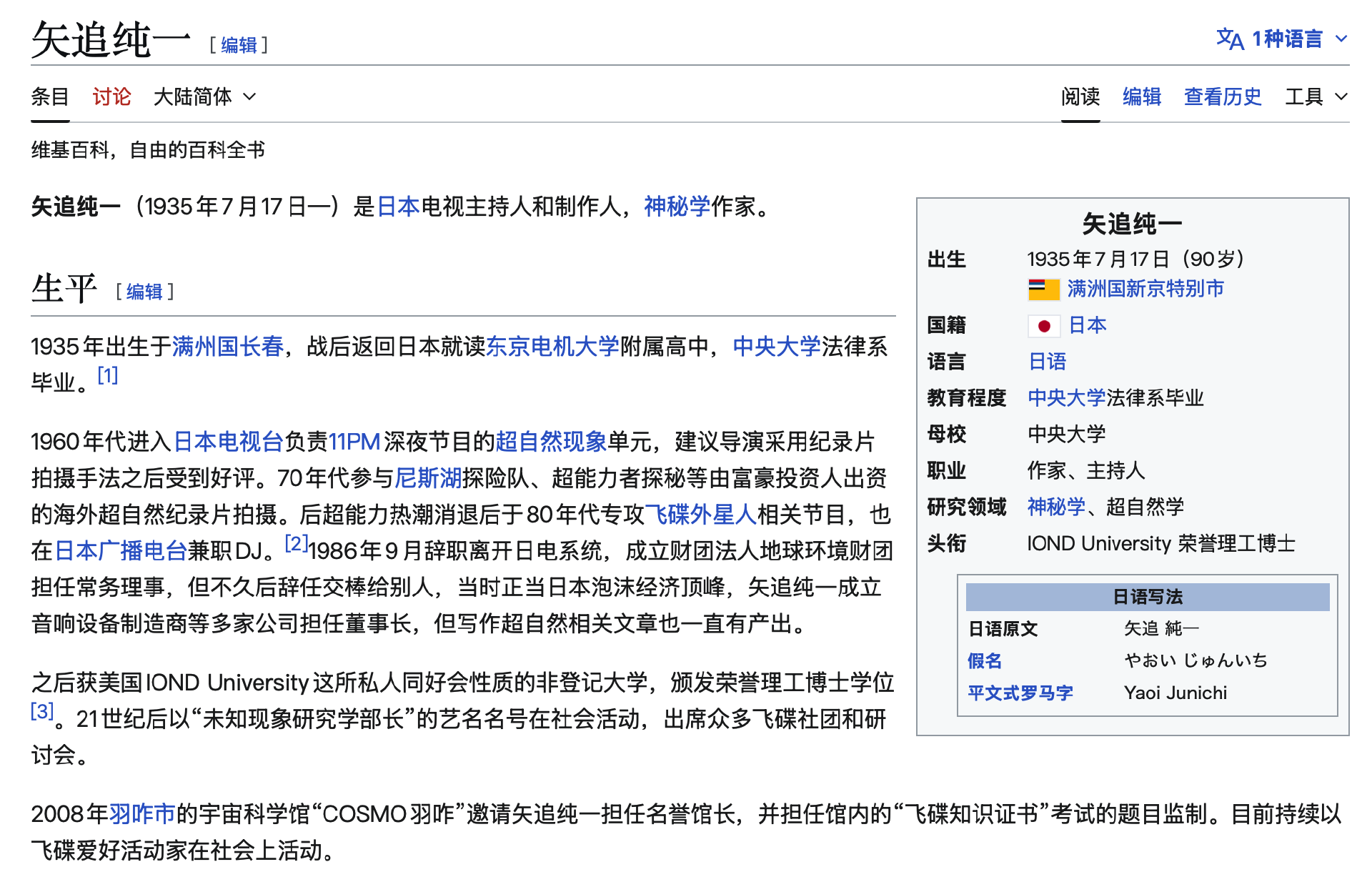Open the 羽咋市 link
This screenshot has width=1372, height=882.
point(142,813)
